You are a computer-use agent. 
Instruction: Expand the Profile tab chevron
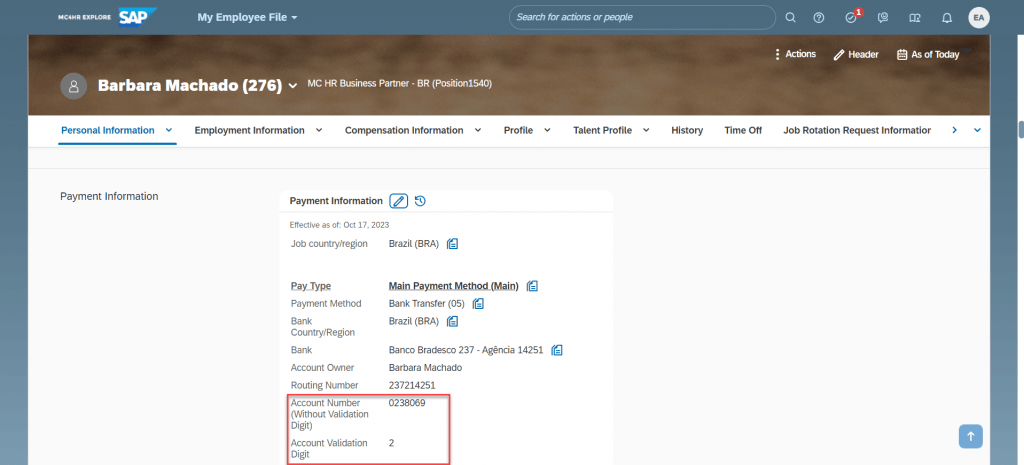click(x=547, y=130)
